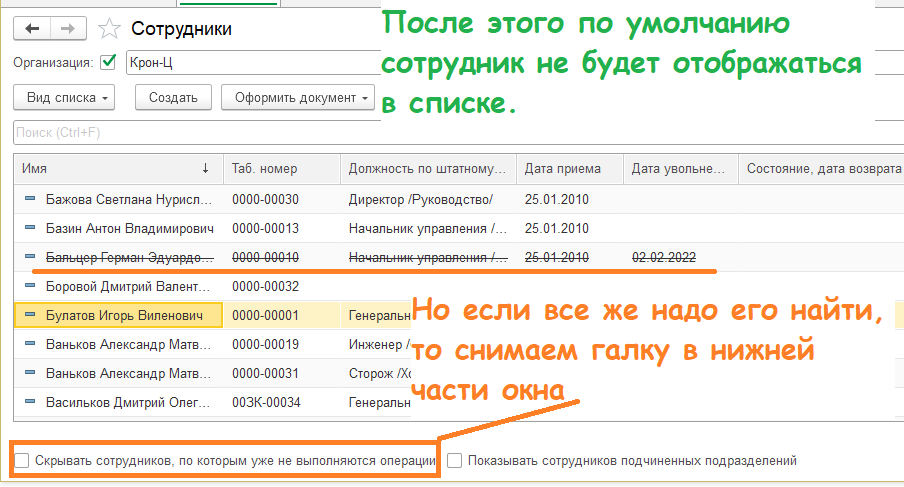Click tab number 0000-00001

click(x=265, y=315)
